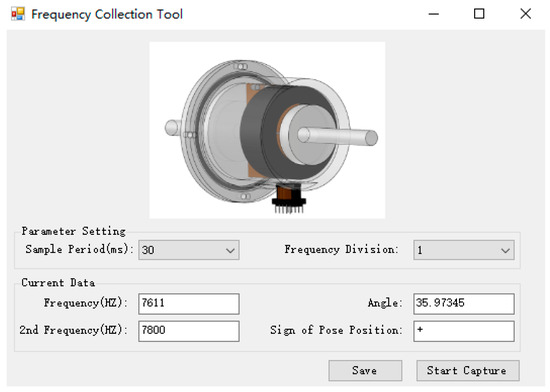The width and height of the screenshot is (550, 392).
Task: Minimize the Frequency Collection Tool window
Action: point(434,14)
